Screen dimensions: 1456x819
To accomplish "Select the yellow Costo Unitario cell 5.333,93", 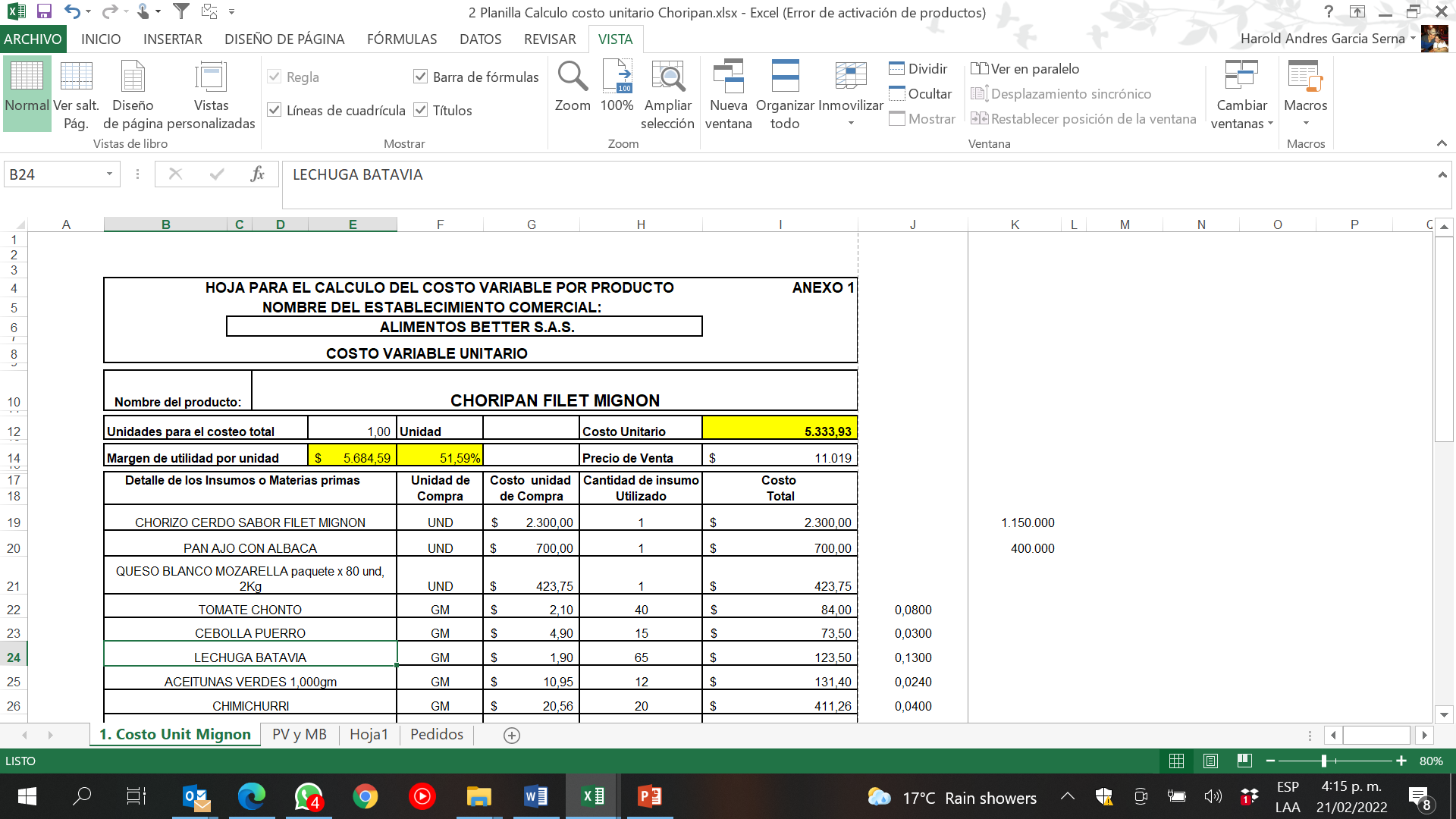I will [x=780, y=428].
